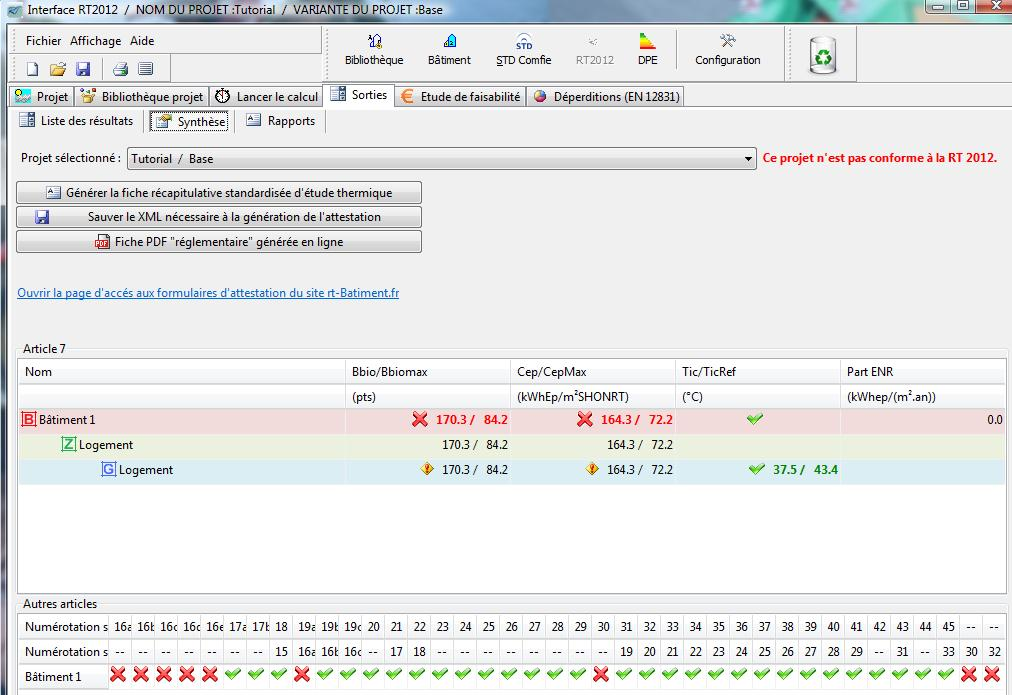Switch to Etude de faisabilité tab
The width and height of the screenshot is (1012, 695).
point(461,97)
